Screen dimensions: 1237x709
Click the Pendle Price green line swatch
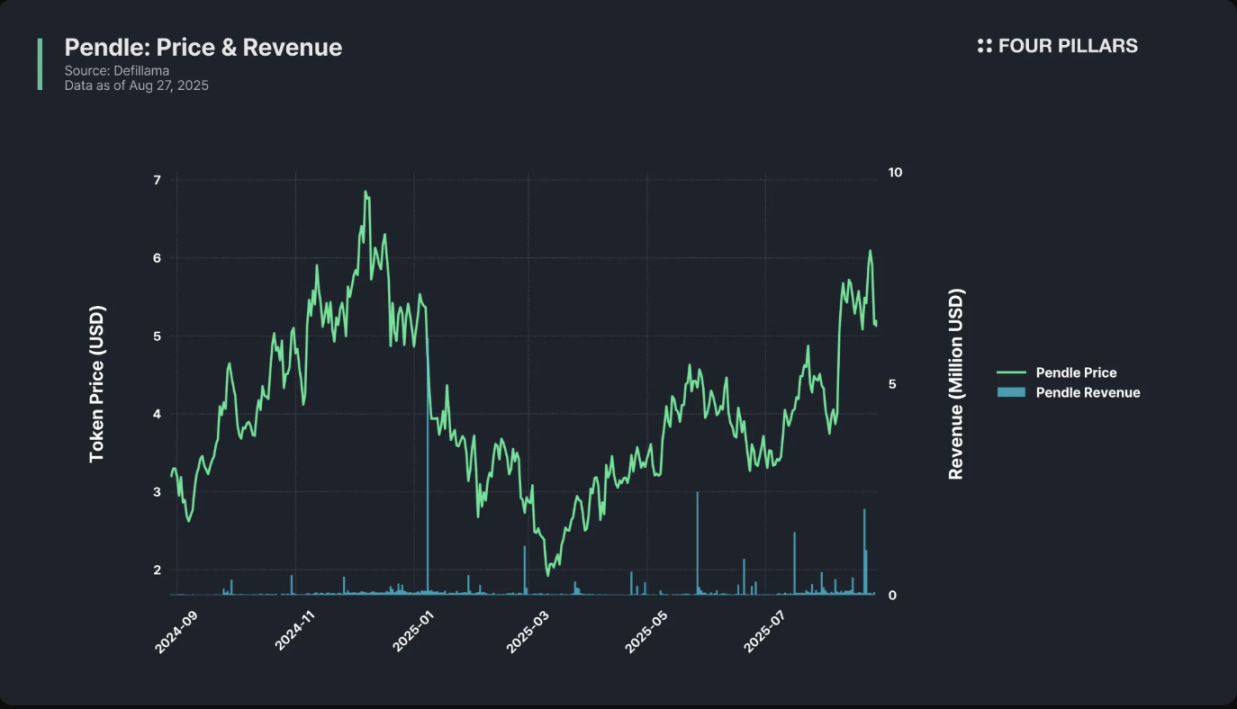click(x=1012, y=373)
